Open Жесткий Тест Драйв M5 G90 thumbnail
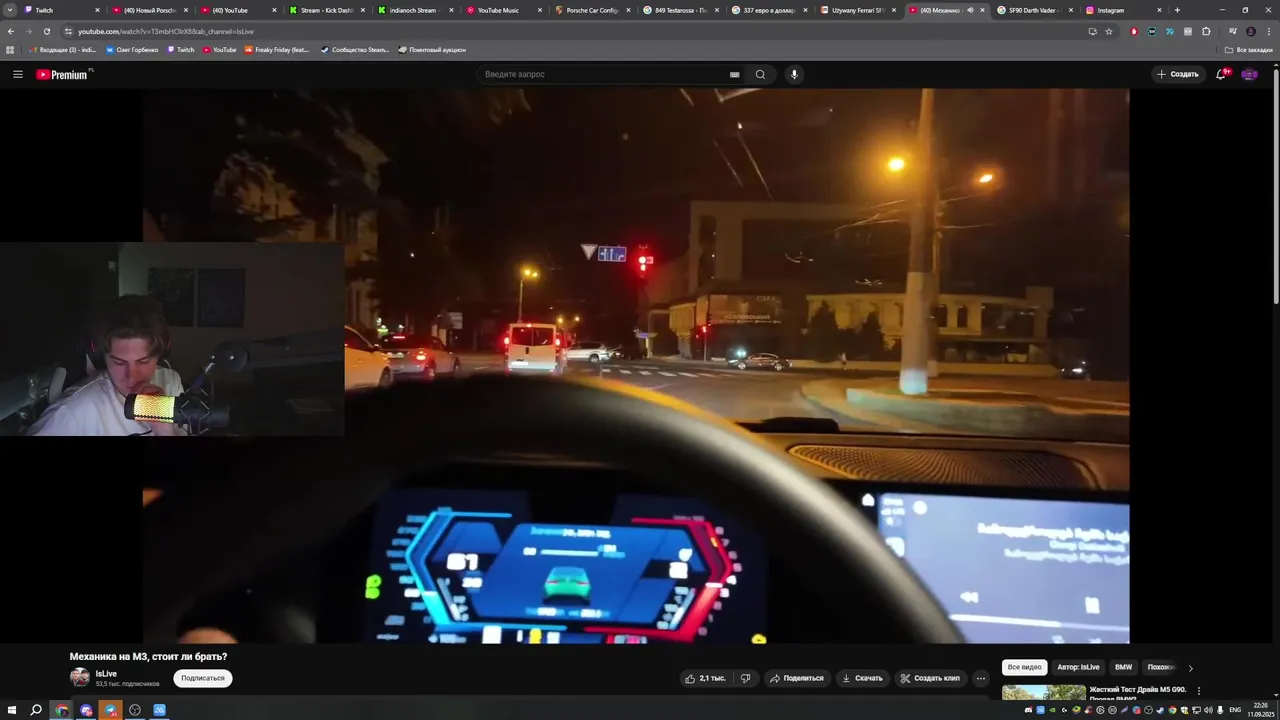This screenshot has height=720, width=1280. (1044, 692)
